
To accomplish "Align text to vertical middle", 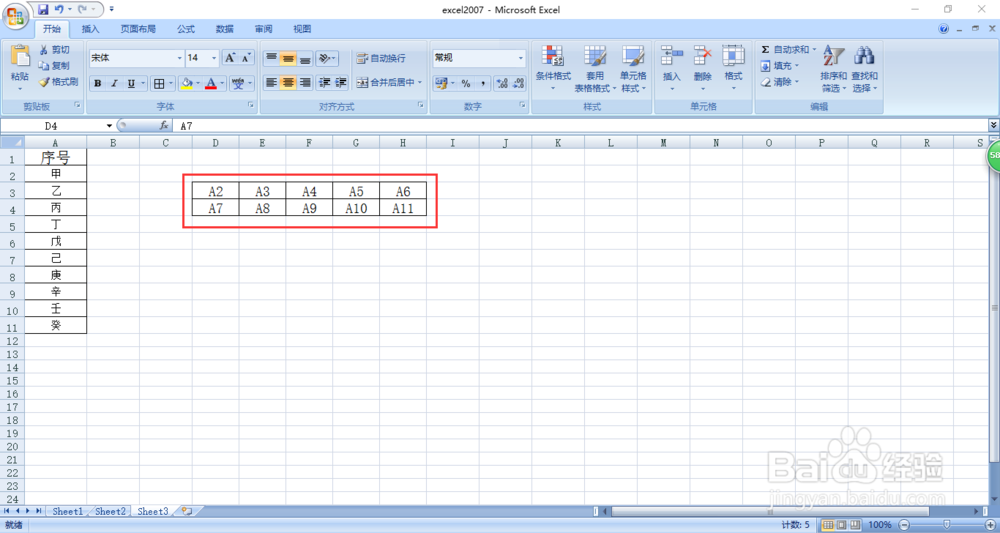I will tap(288, 59).
